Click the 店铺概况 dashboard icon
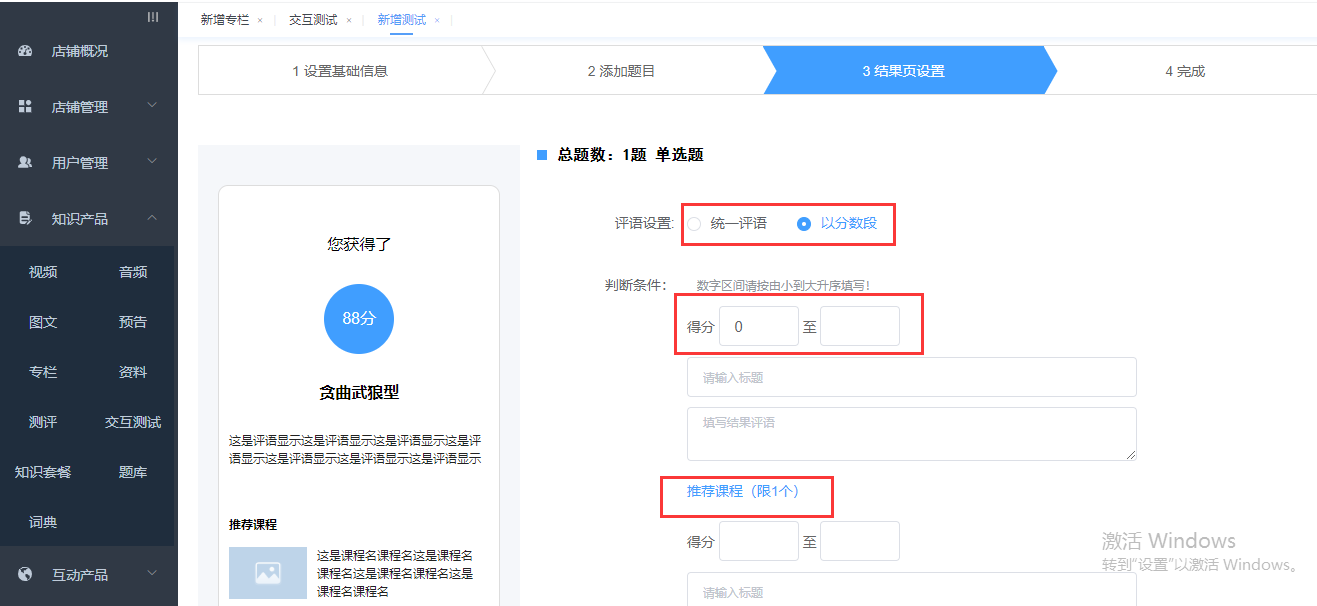Image resolution: width=1317 pixels, height=606 pixels. [x=26, y=51]
